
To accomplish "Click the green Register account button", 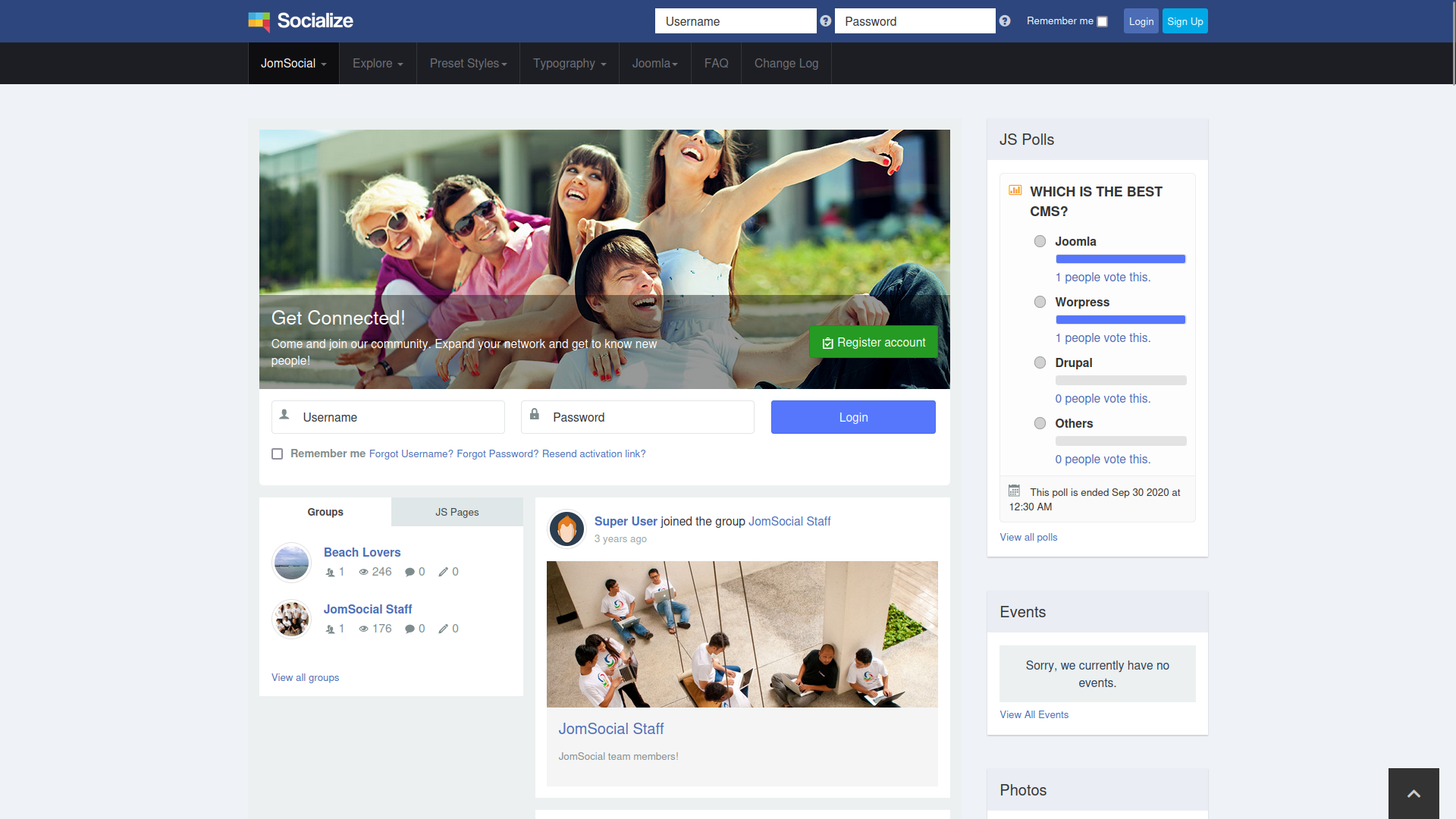I will coord(874,342).
